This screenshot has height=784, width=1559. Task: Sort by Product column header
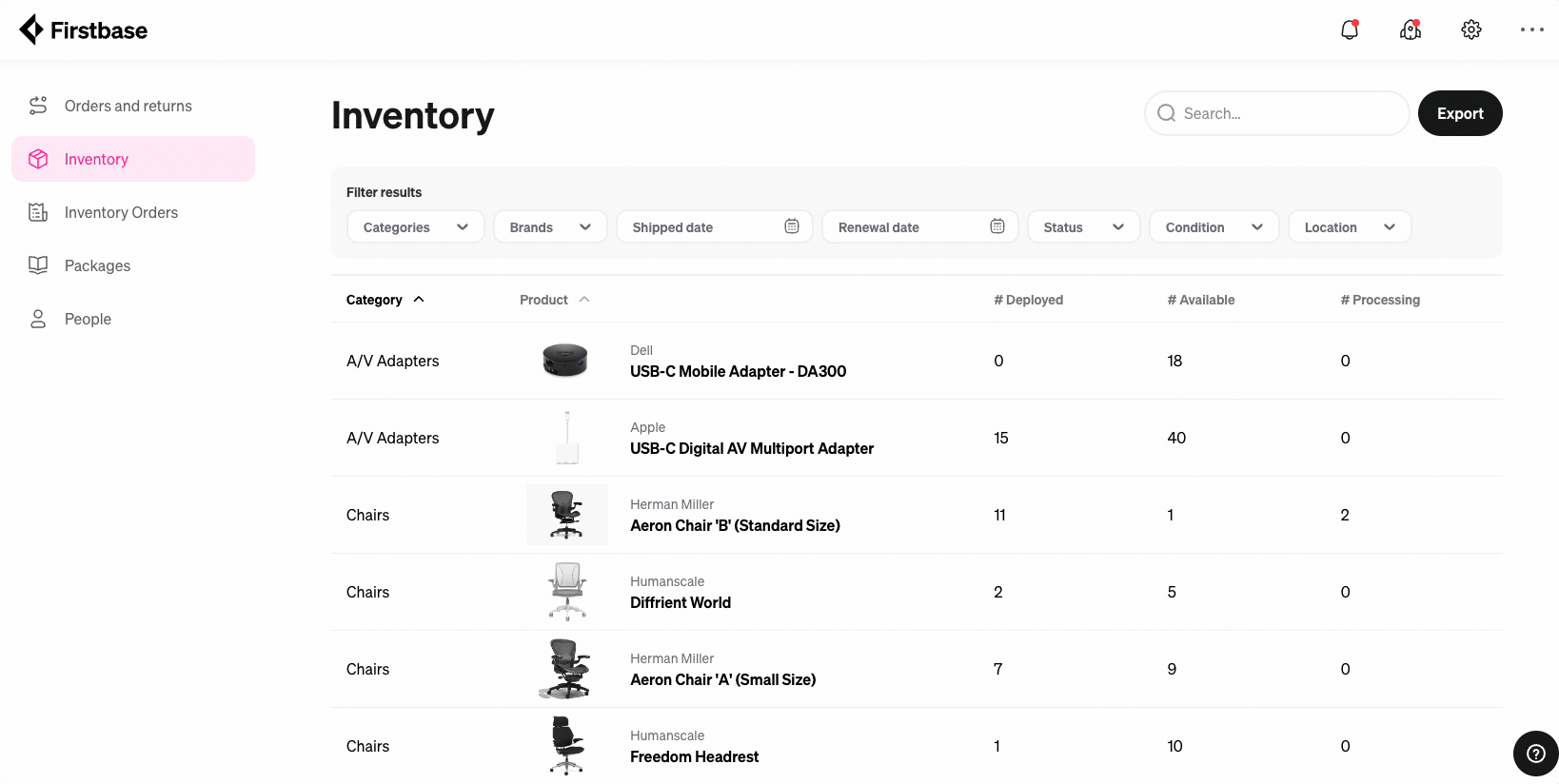coord(555,300)
